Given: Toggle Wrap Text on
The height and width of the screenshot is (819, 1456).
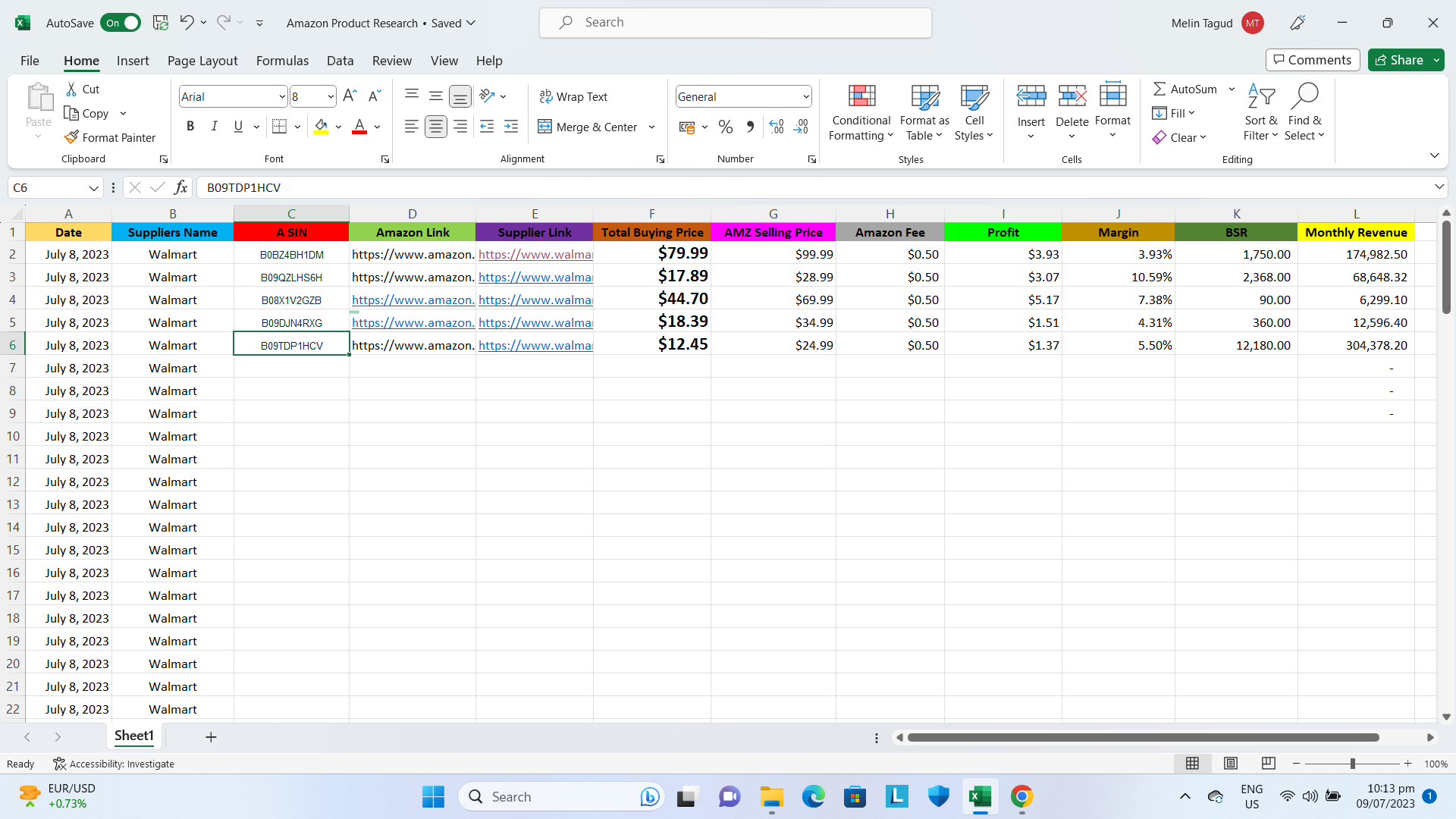Looking at the screenshot, I should point(573,96).
